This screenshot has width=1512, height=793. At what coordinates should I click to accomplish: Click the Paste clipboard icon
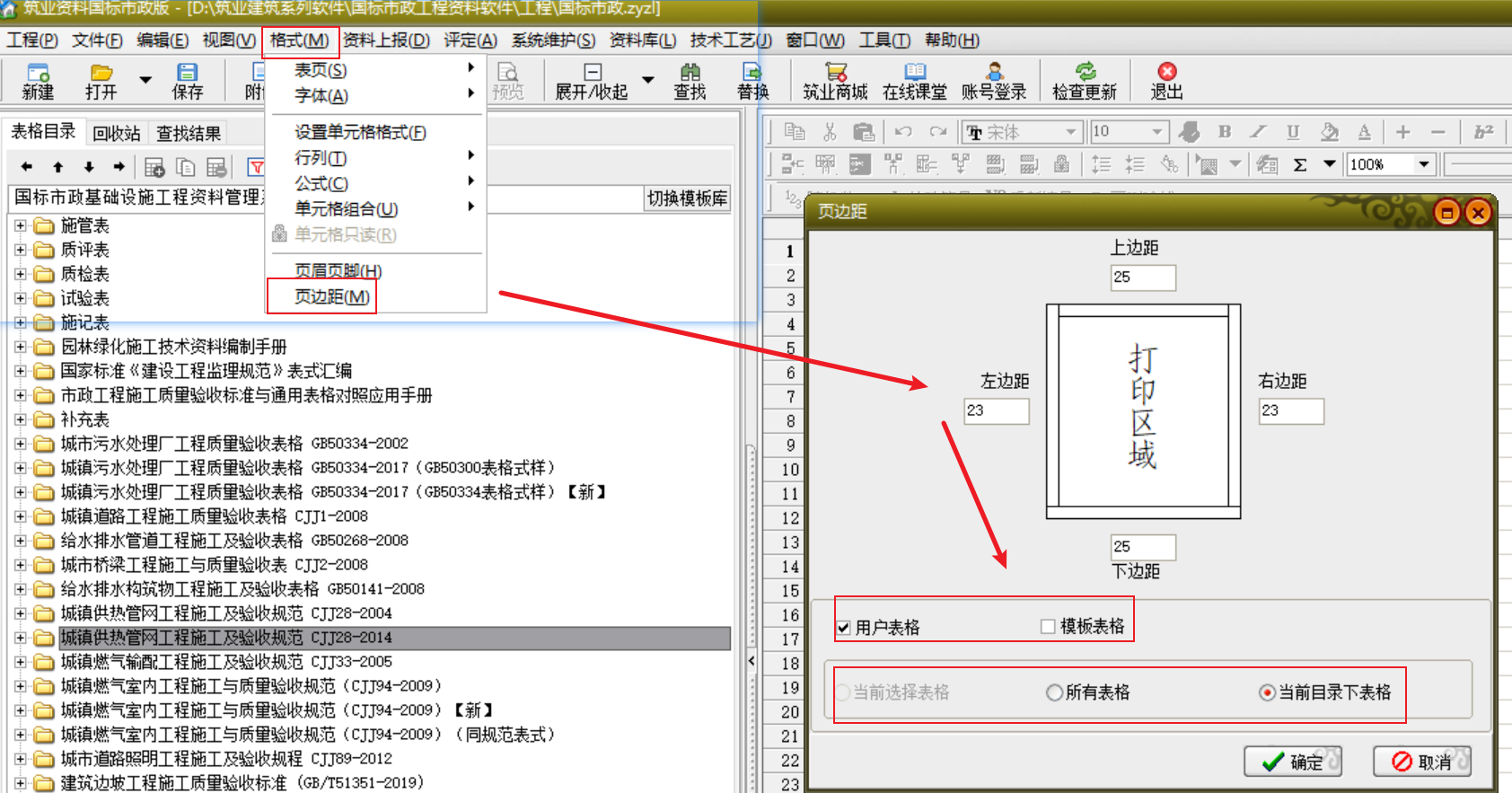pyautogui.click(x=864, y=132)
